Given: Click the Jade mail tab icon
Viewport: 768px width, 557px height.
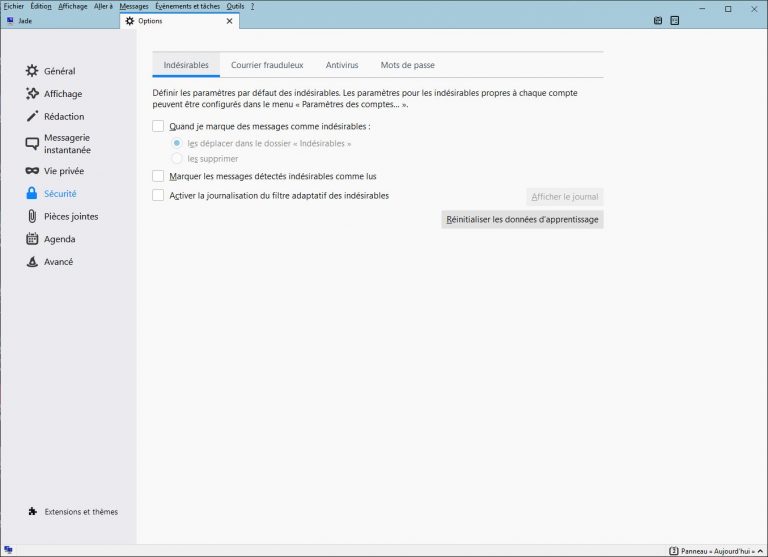Looking at the screenshot, I should [10, 21].
